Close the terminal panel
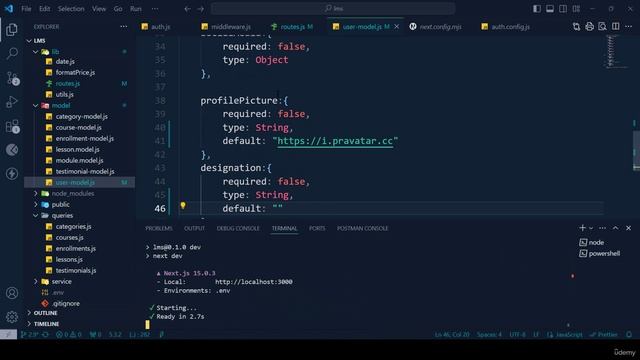 [629, 228]
